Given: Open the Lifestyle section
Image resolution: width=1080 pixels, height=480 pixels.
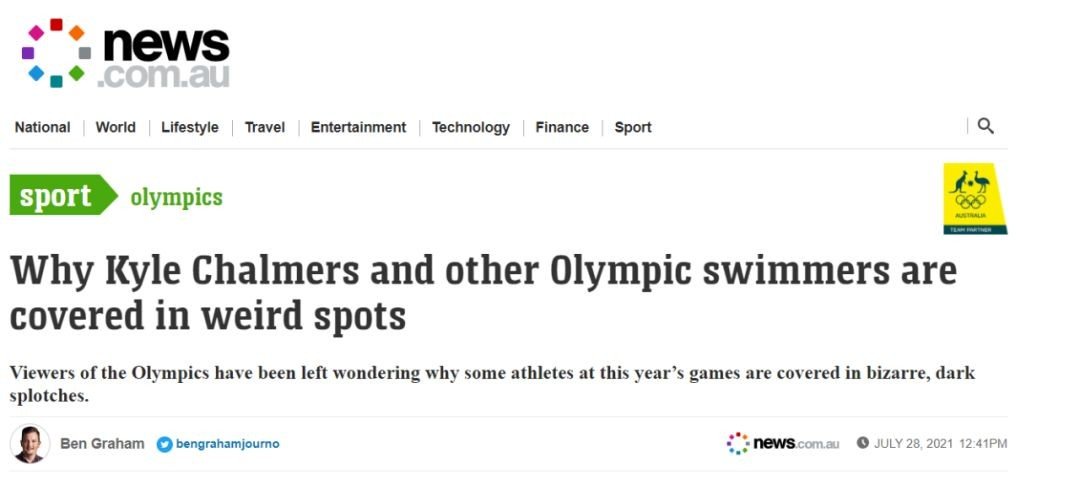Looking at the screenshot, I should (x=189, y=127).
